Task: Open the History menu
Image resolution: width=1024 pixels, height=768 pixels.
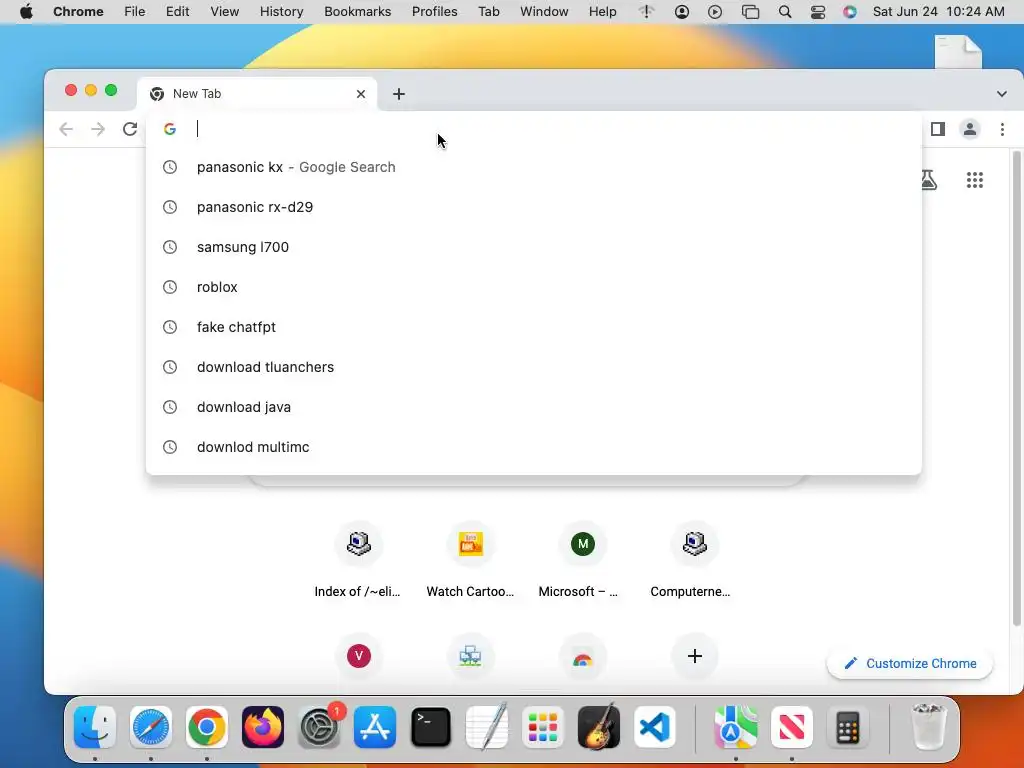Action: (x=281, y=12)
